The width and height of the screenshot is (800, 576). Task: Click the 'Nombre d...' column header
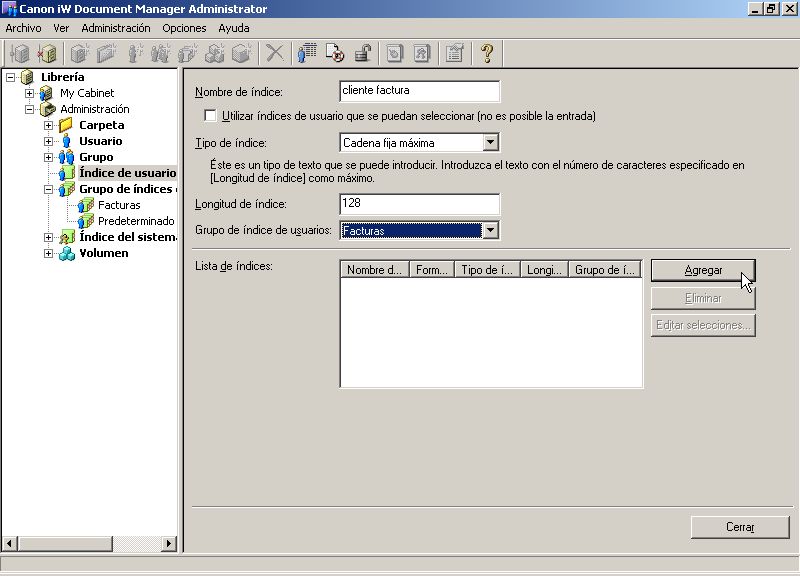[374, 270]
